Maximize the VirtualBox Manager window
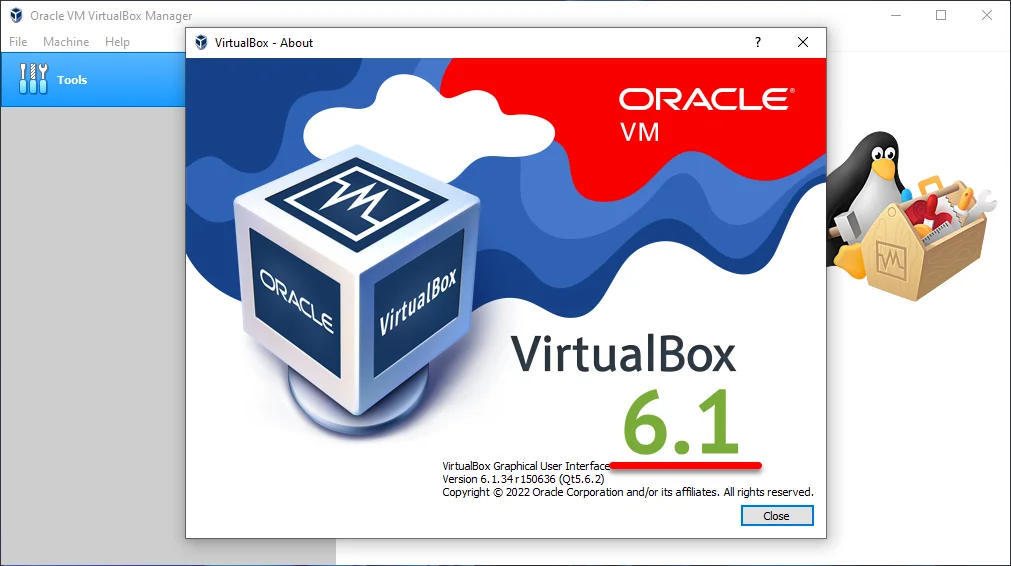Viewport: 1011px width, 566px height. [x=941, y=15]
